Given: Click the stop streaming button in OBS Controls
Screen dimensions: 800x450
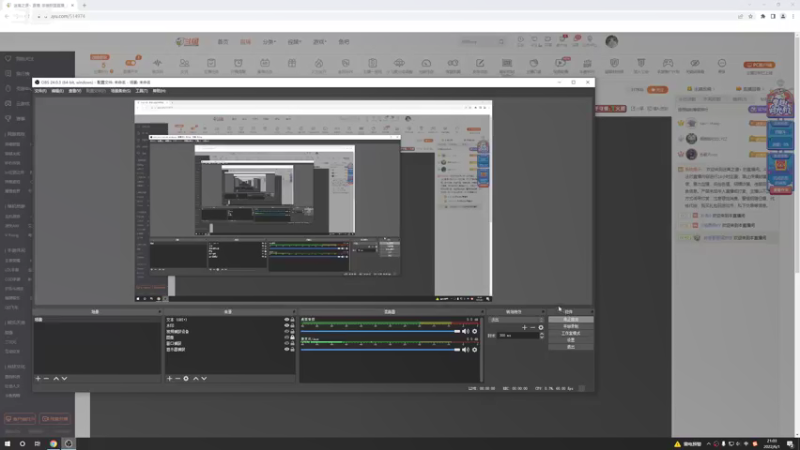Looking at the screenshot, I should pyautogui.click(x=571, y=319).
